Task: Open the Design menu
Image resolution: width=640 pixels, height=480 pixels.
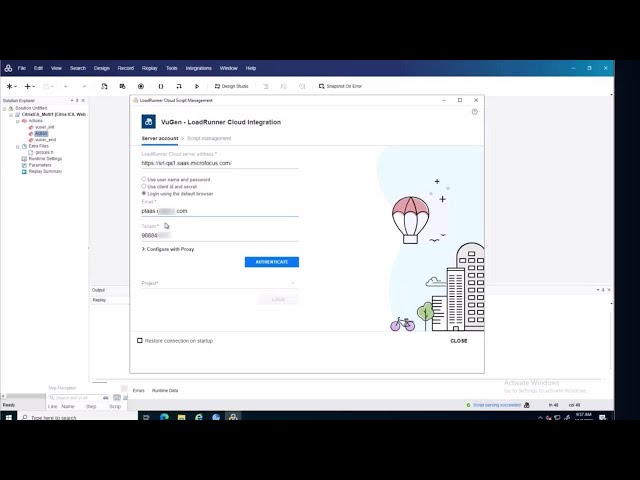Action: pos(102,68)
